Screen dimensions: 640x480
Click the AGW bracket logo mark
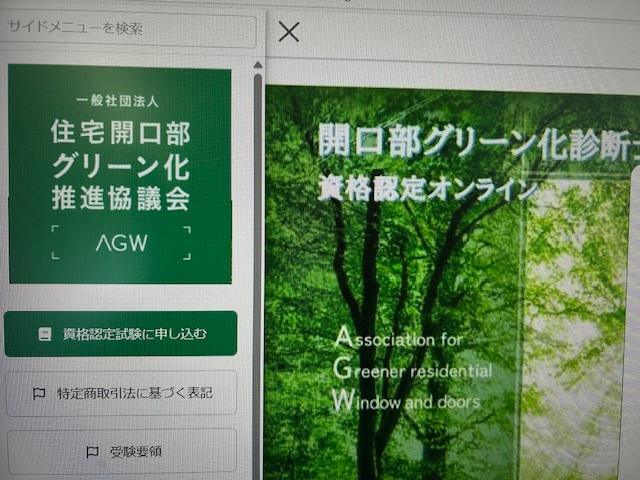(121, 242)
